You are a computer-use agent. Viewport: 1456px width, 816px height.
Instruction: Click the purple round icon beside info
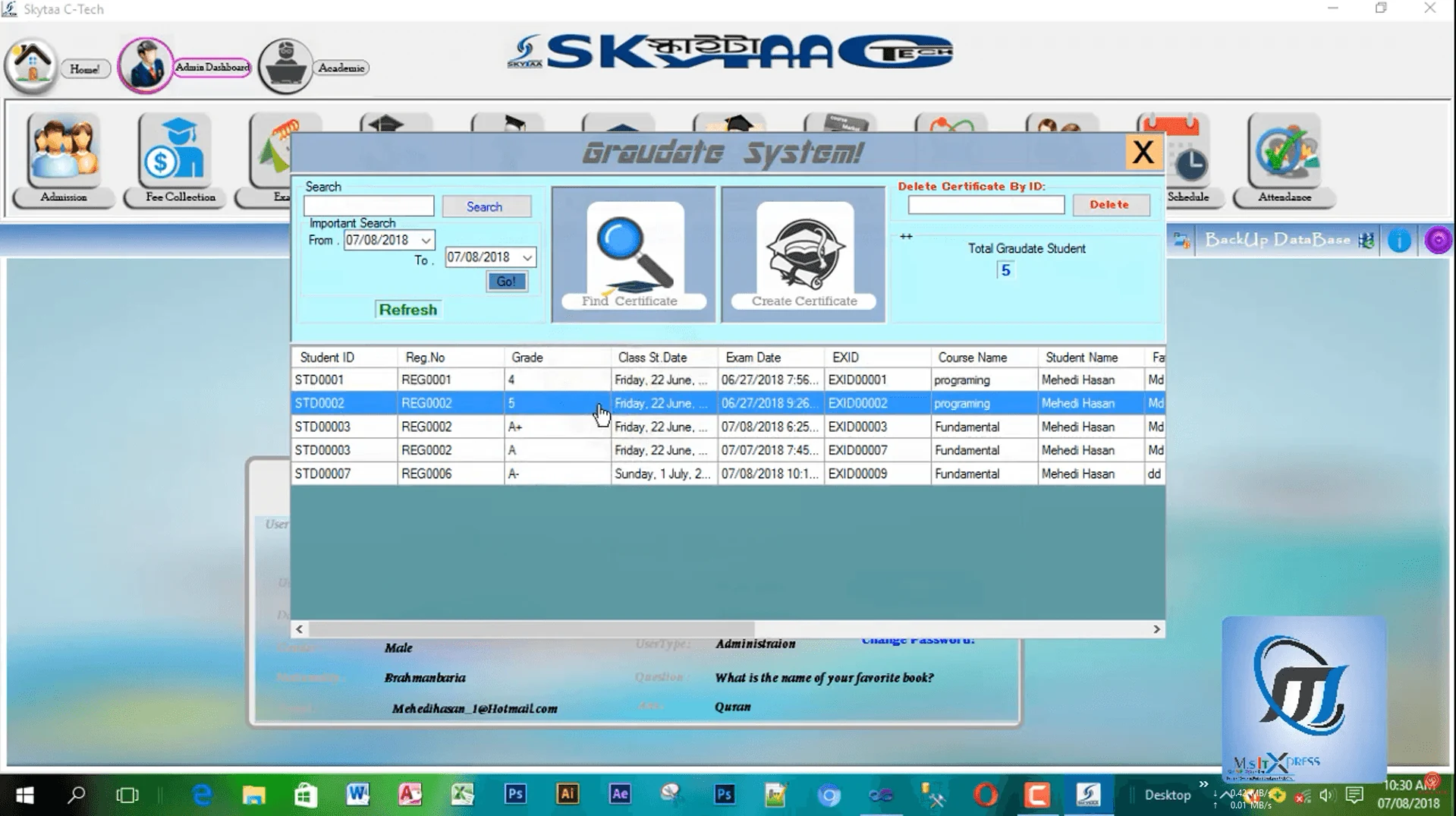(x=1437, y=241)
